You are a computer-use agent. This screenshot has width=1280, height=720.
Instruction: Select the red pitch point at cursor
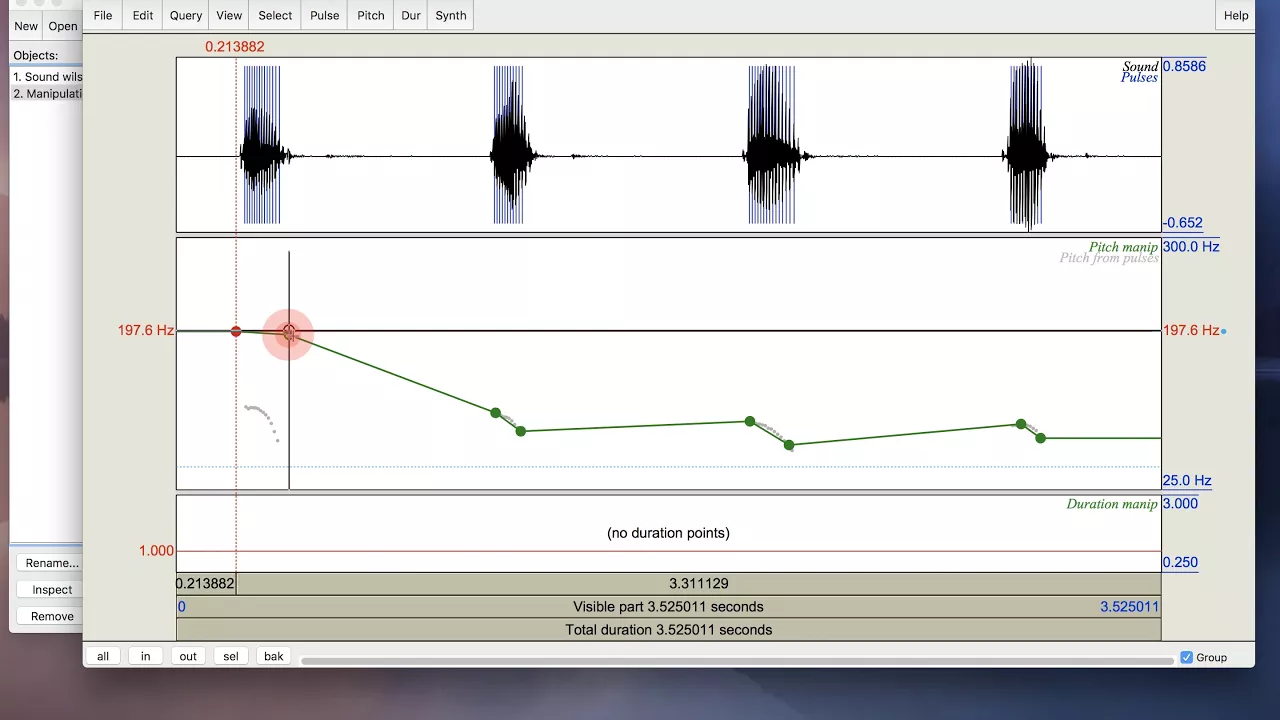coord(236,331)
